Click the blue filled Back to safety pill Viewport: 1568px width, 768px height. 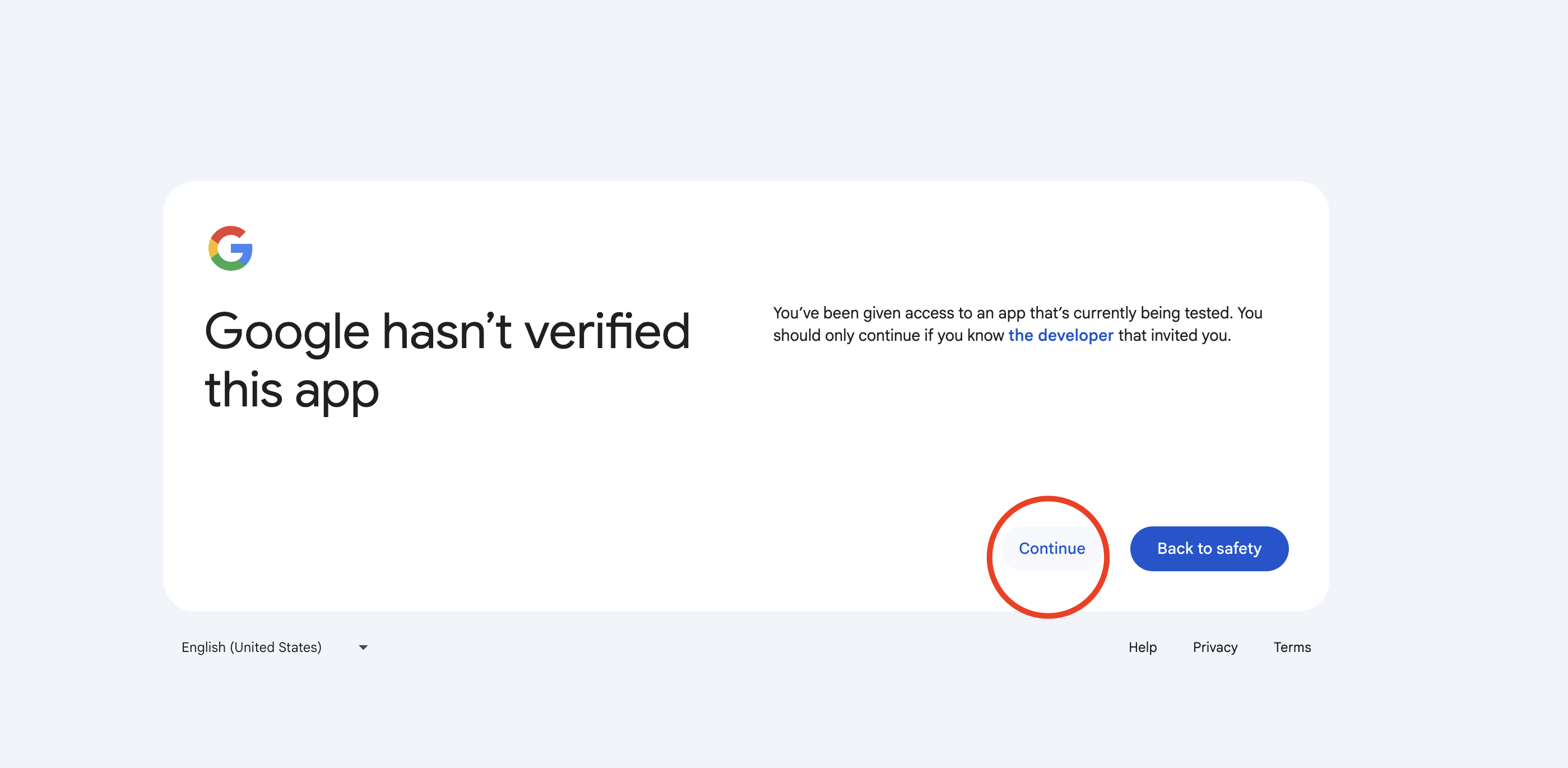click(1209, 549)
